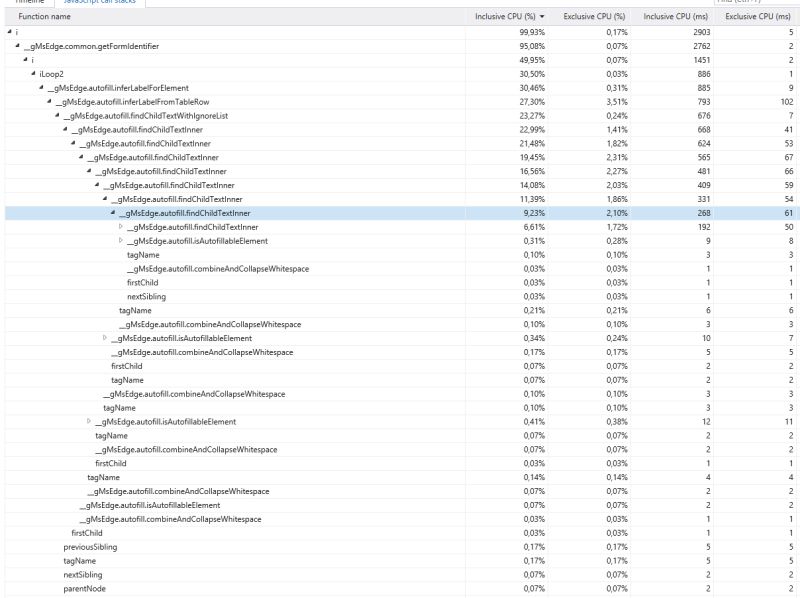Click the 99,93% inclusive CPU value
The image size is (800, 598).
(532, 32)
